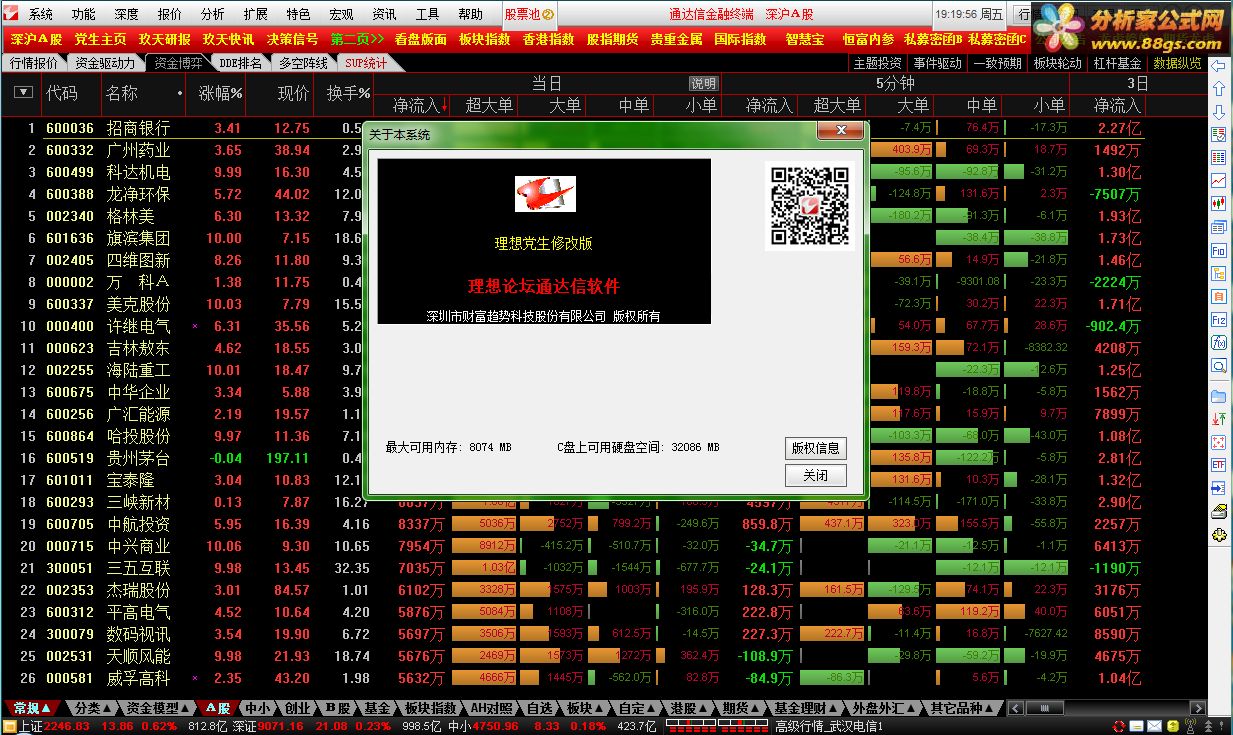The width and height of the screenshot is (1233, 735).
Task: Open the 帮助 menu
Action: [470, 15]
